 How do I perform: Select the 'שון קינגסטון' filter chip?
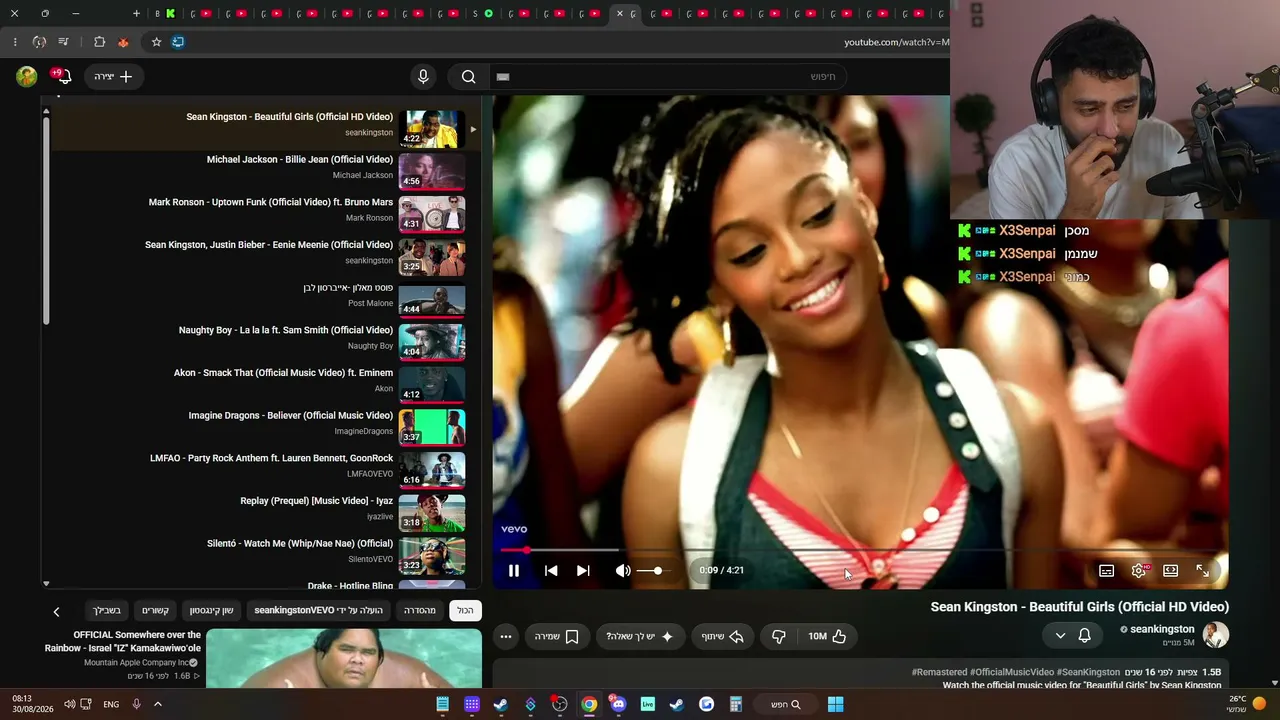point(212,610)
